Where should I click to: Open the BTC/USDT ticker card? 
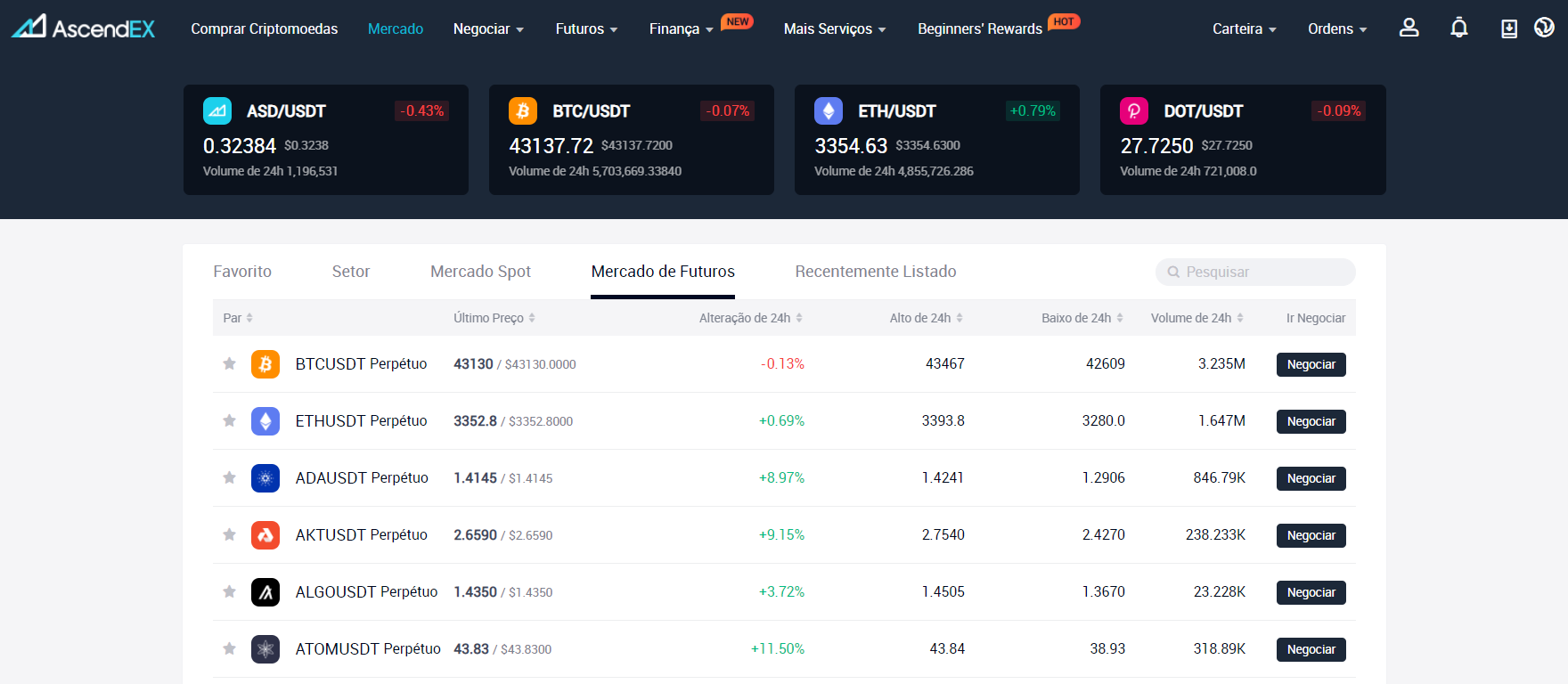click(x=632, y=140)
